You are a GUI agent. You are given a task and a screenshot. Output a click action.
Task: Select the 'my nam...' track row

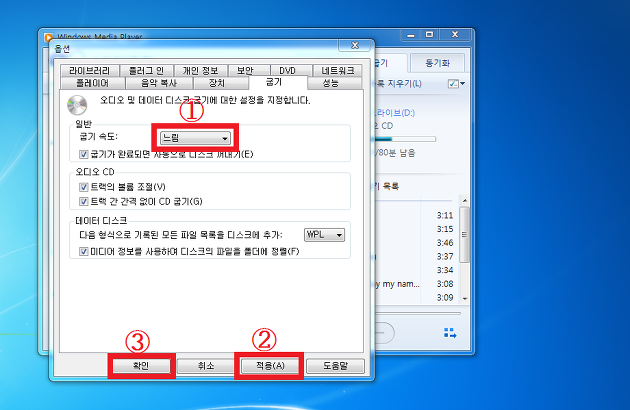point(416,284)
